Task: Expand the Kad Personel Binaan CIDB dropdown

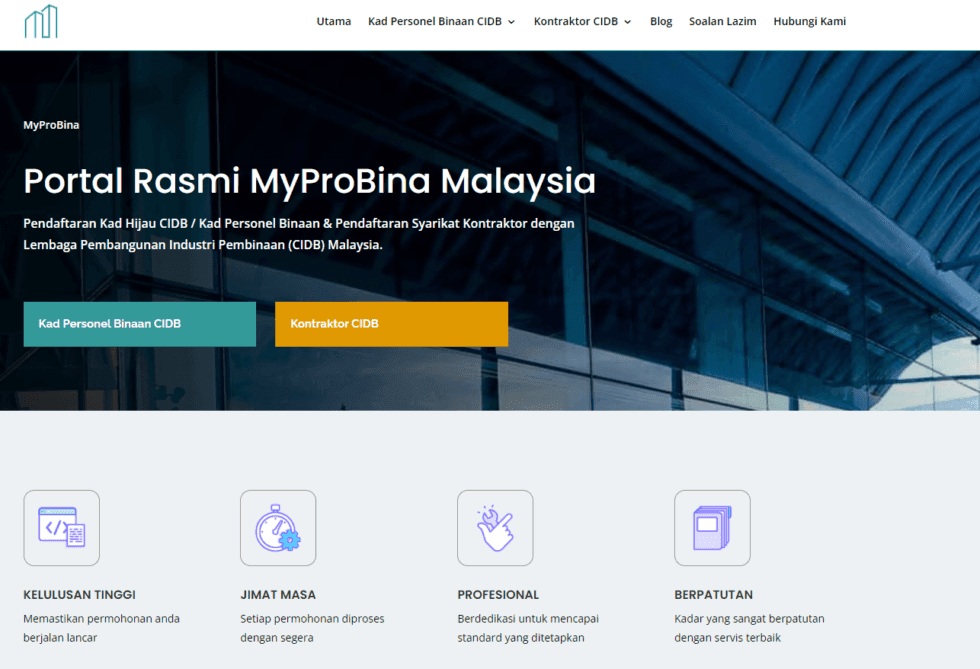Action: (435, 21)
